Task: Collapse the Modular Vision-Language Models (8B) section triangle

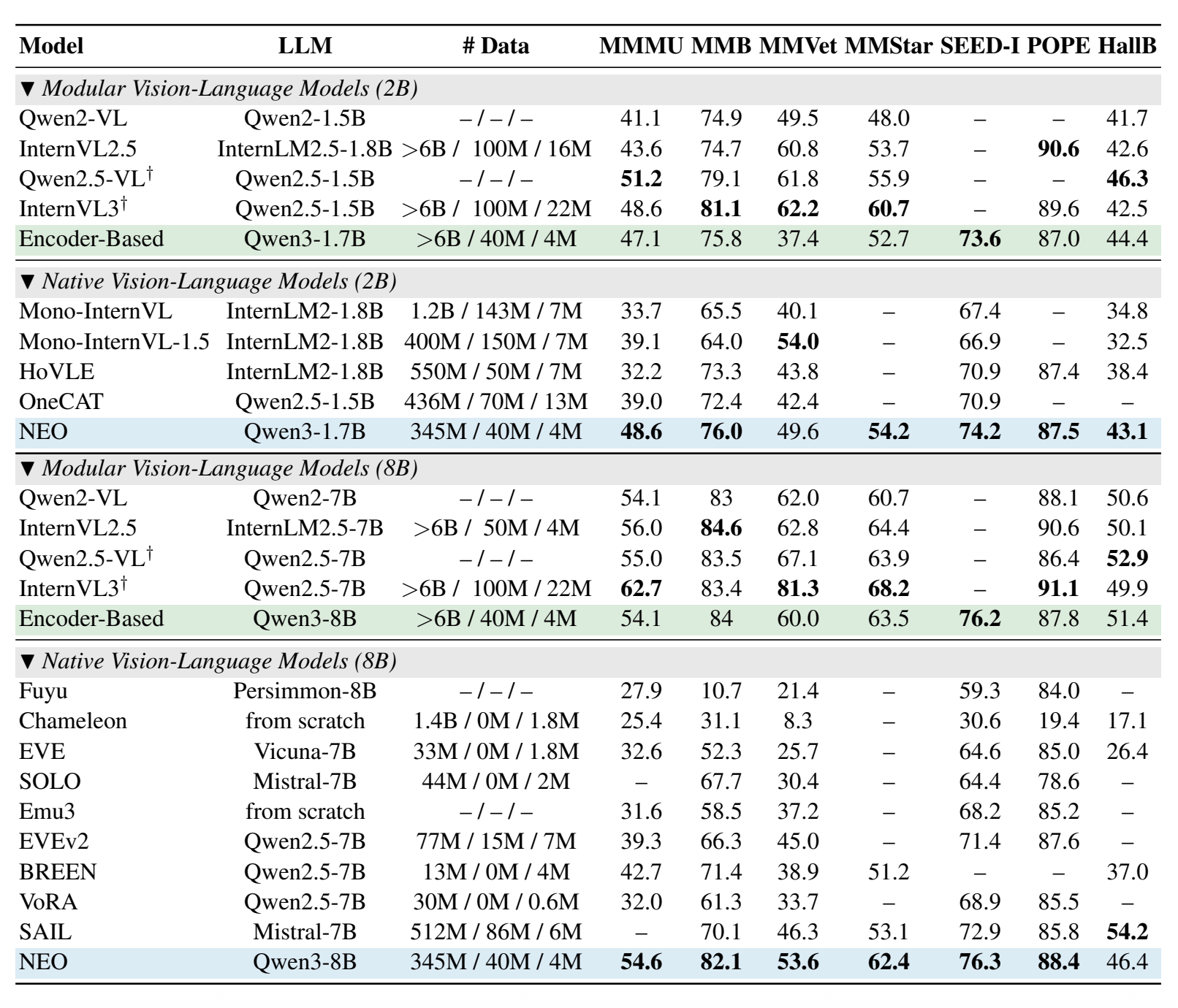Action: click(28, 468)
